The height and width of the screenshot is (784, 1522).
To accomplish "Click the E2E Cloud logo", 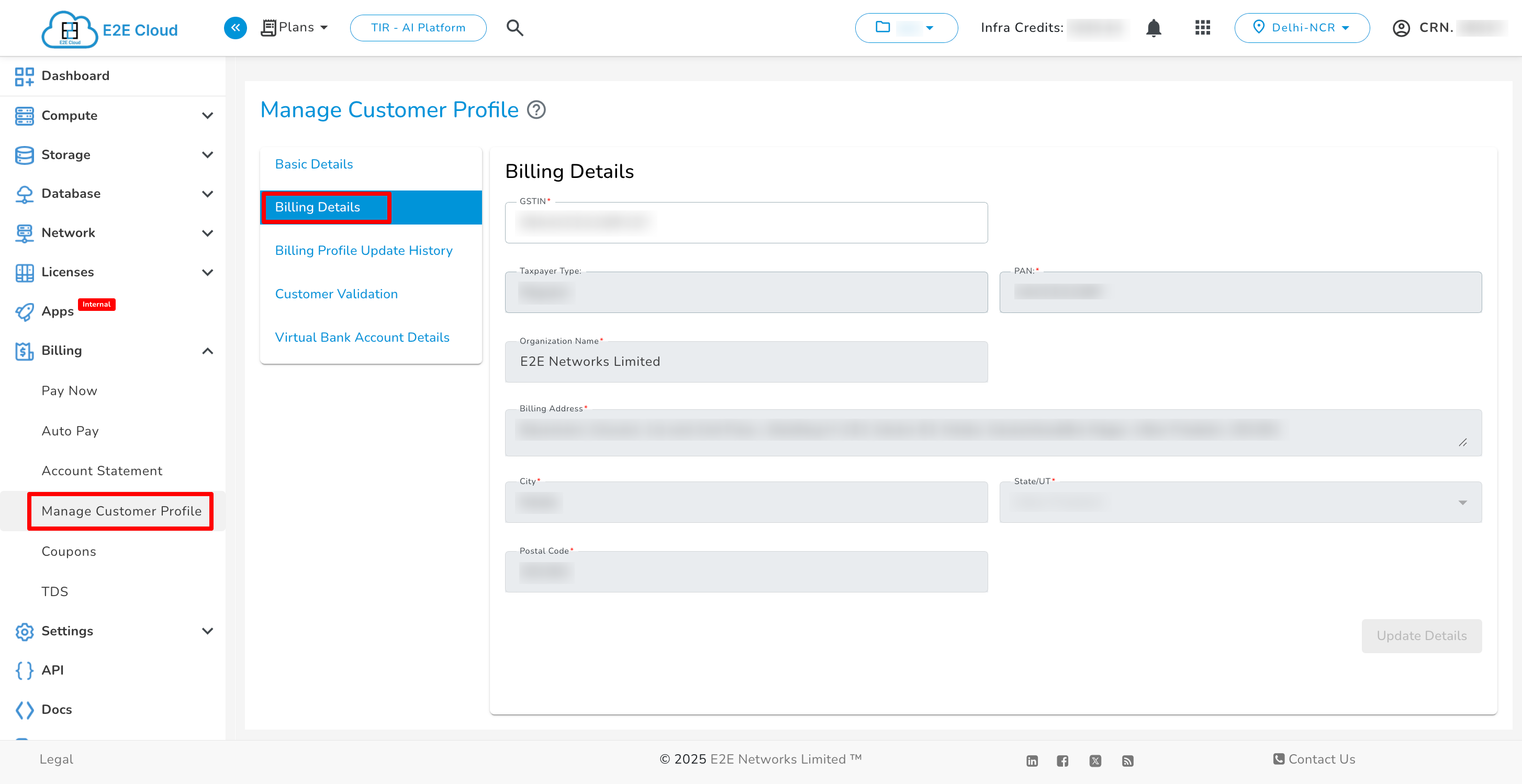I will click(110, 28).
